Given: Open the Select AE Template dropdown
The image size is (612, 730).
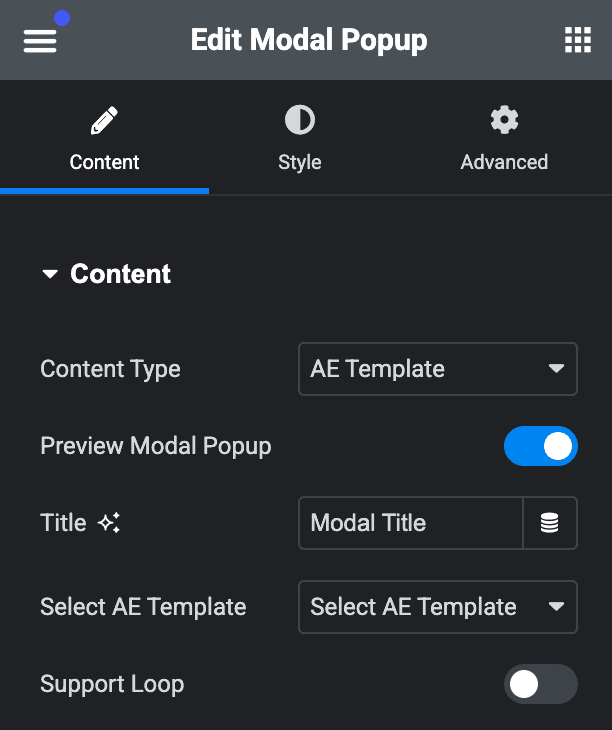Looking at the screenshot, I should 437,607.
